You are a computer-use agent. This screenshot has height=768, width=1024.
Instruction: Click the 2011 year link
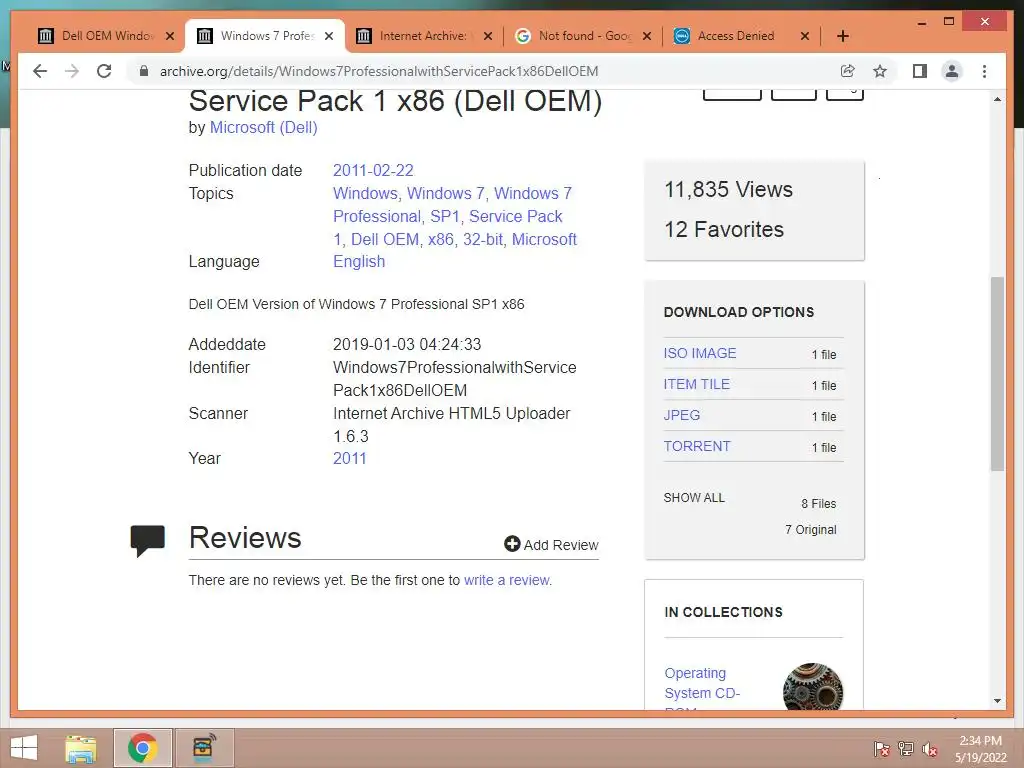349,458
